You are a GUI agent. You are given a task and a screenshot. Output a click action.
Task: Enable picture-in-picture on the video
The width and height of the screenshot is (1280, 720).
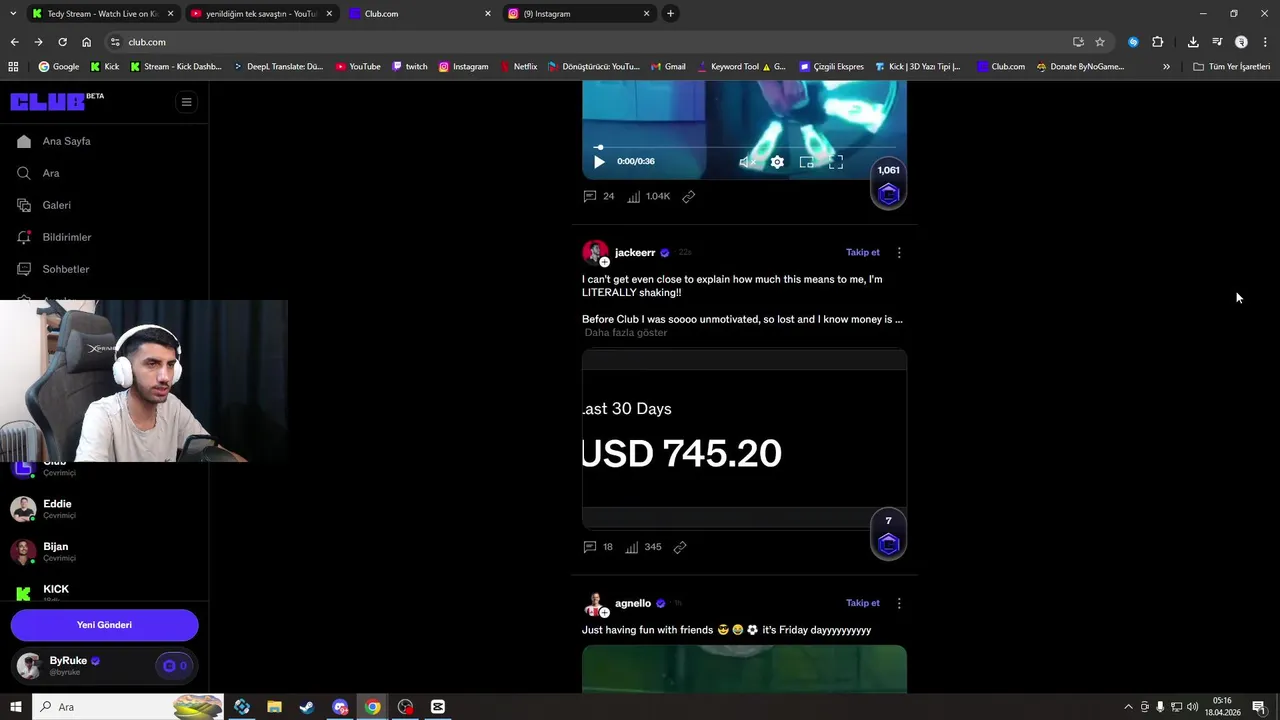pyautogui.click(x=806, y=162)
